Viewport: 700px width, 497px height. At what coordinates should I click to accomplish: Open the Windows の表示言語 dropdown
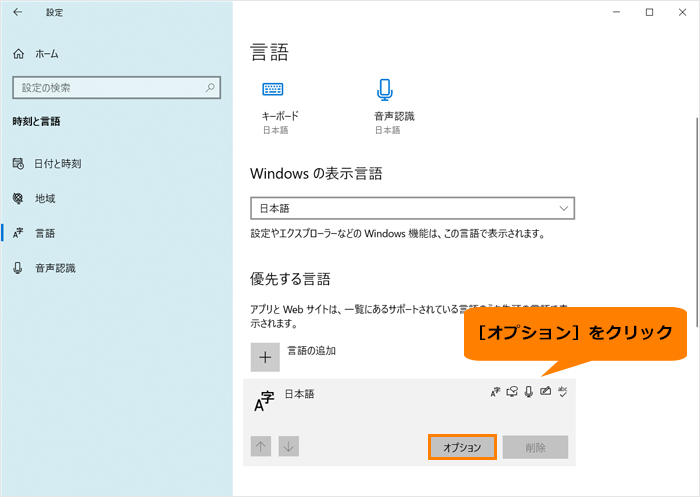pos(412,208)
